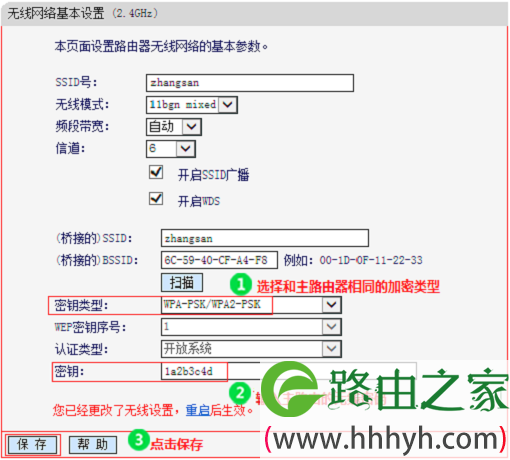Click the 扫描 scan button

tap(182, 283)
